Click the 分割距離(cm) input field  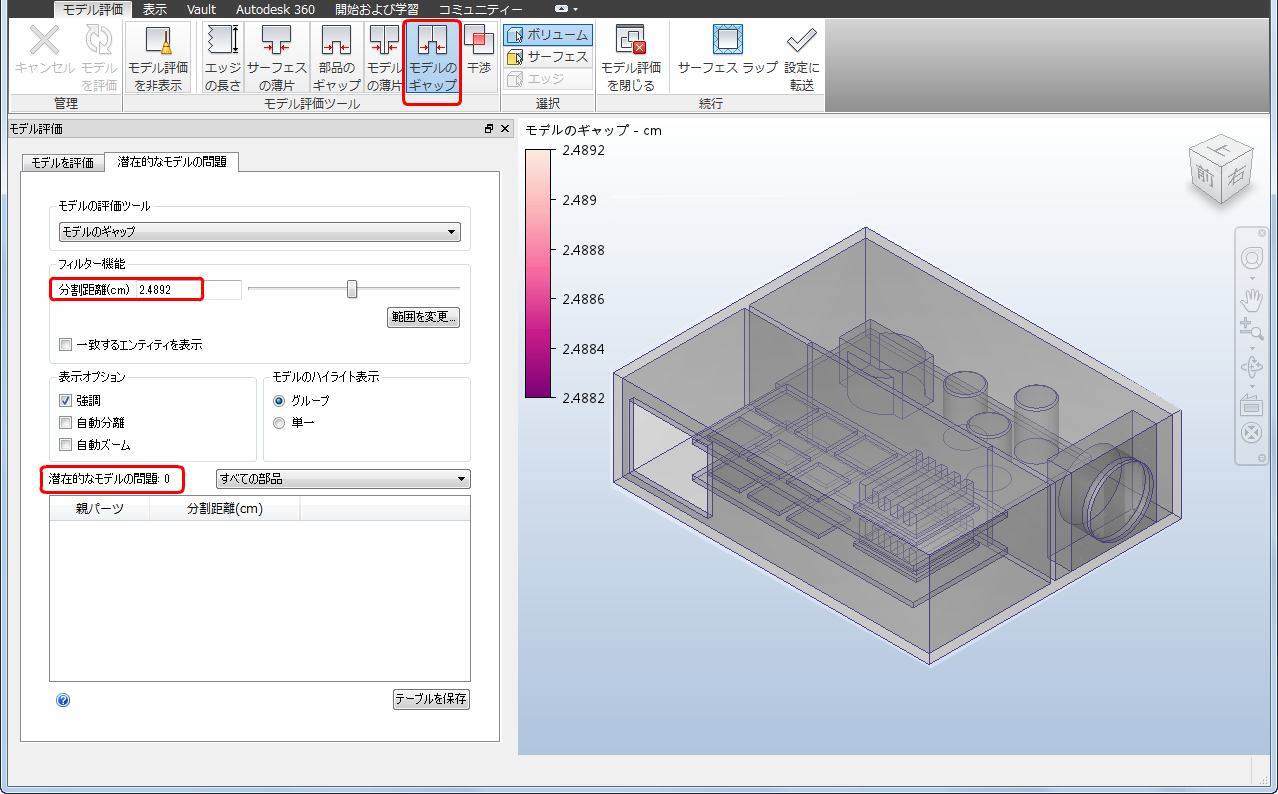pyautogui.click(x=188, y=289)
